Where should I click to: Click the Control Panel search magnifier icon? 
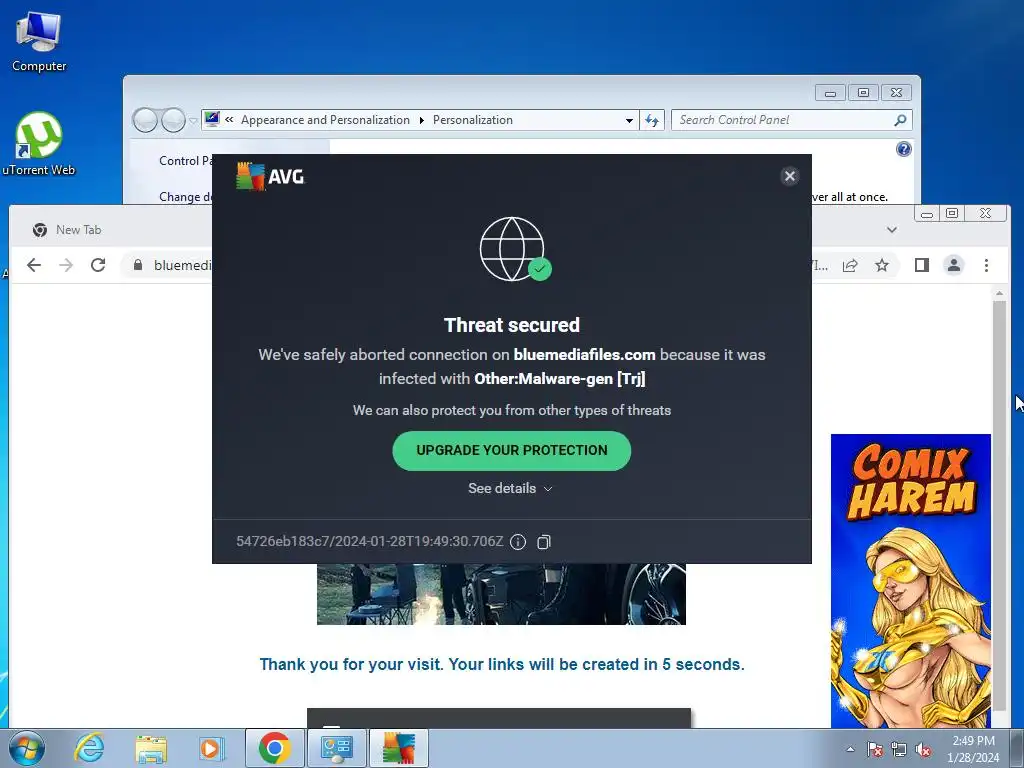click(900, 120)
